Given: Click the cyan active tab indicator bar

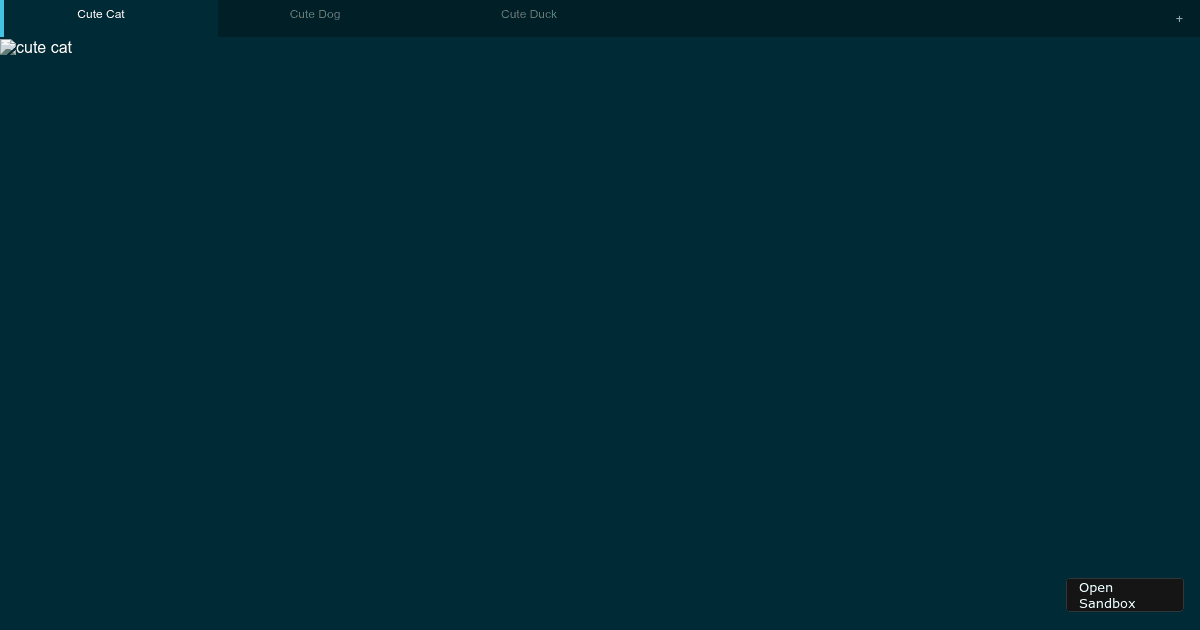Looking at the screenshot, I should tap(2, 18).
